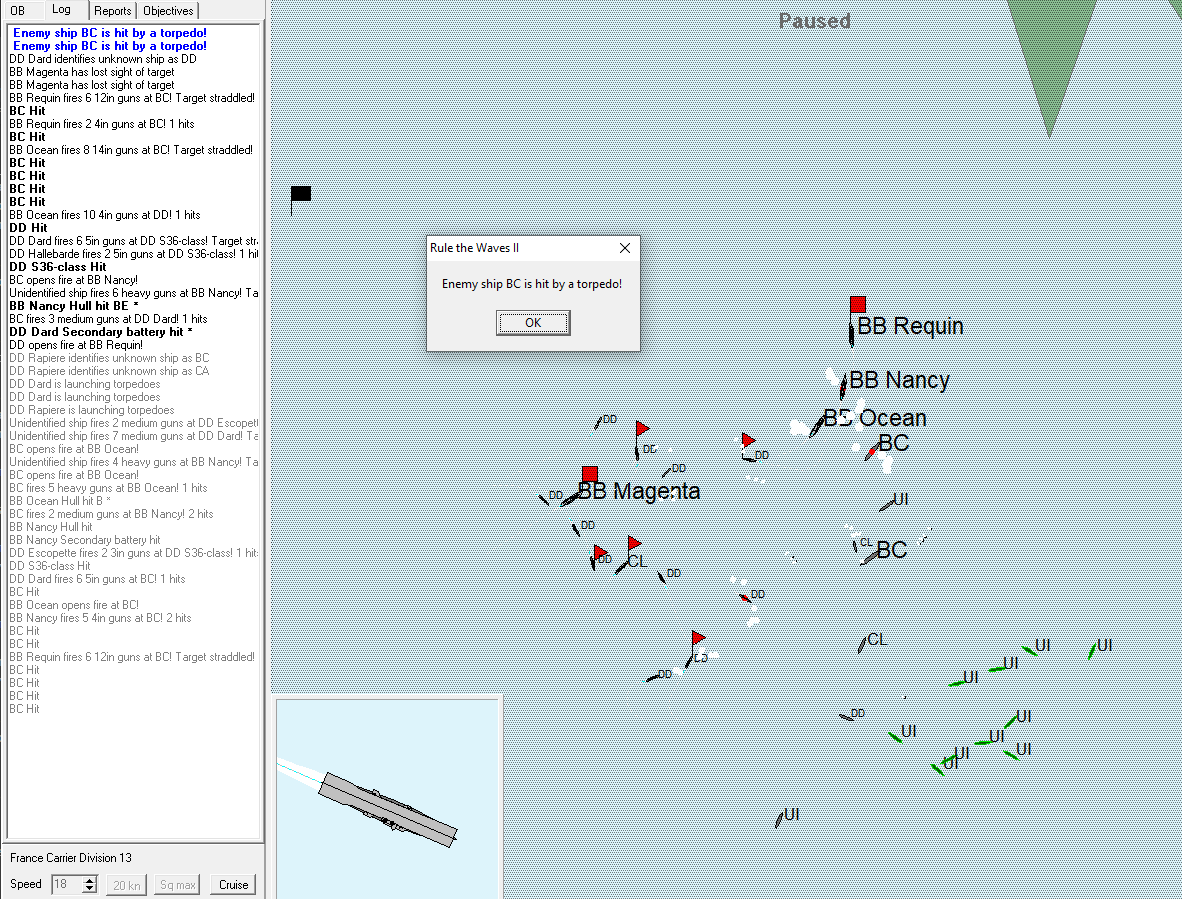Switch to the OB tab
Screen dimensions: 1182x899
click(17, 11)
